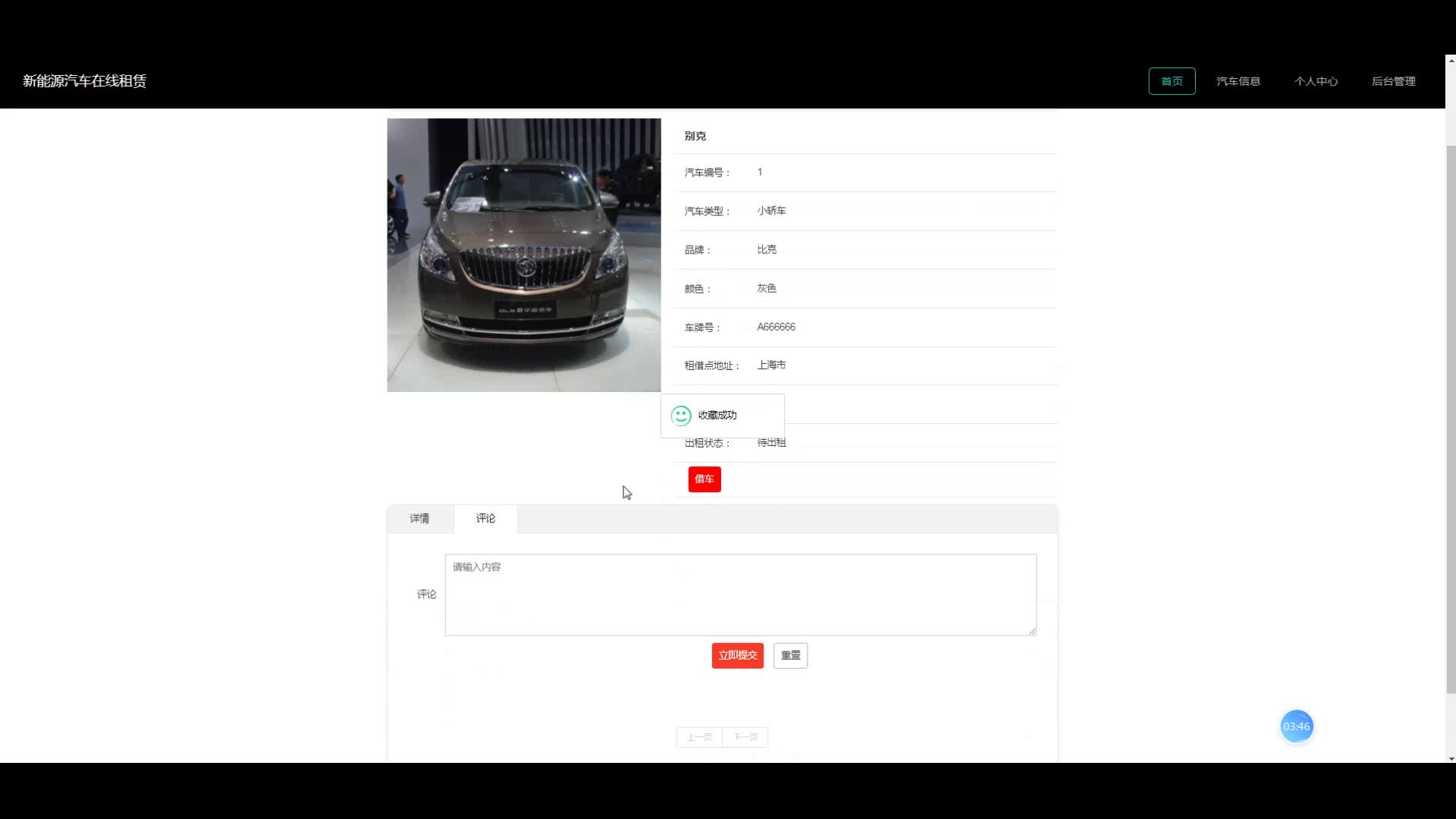
Task: Click the car name 别克
Action: [695, 136]
